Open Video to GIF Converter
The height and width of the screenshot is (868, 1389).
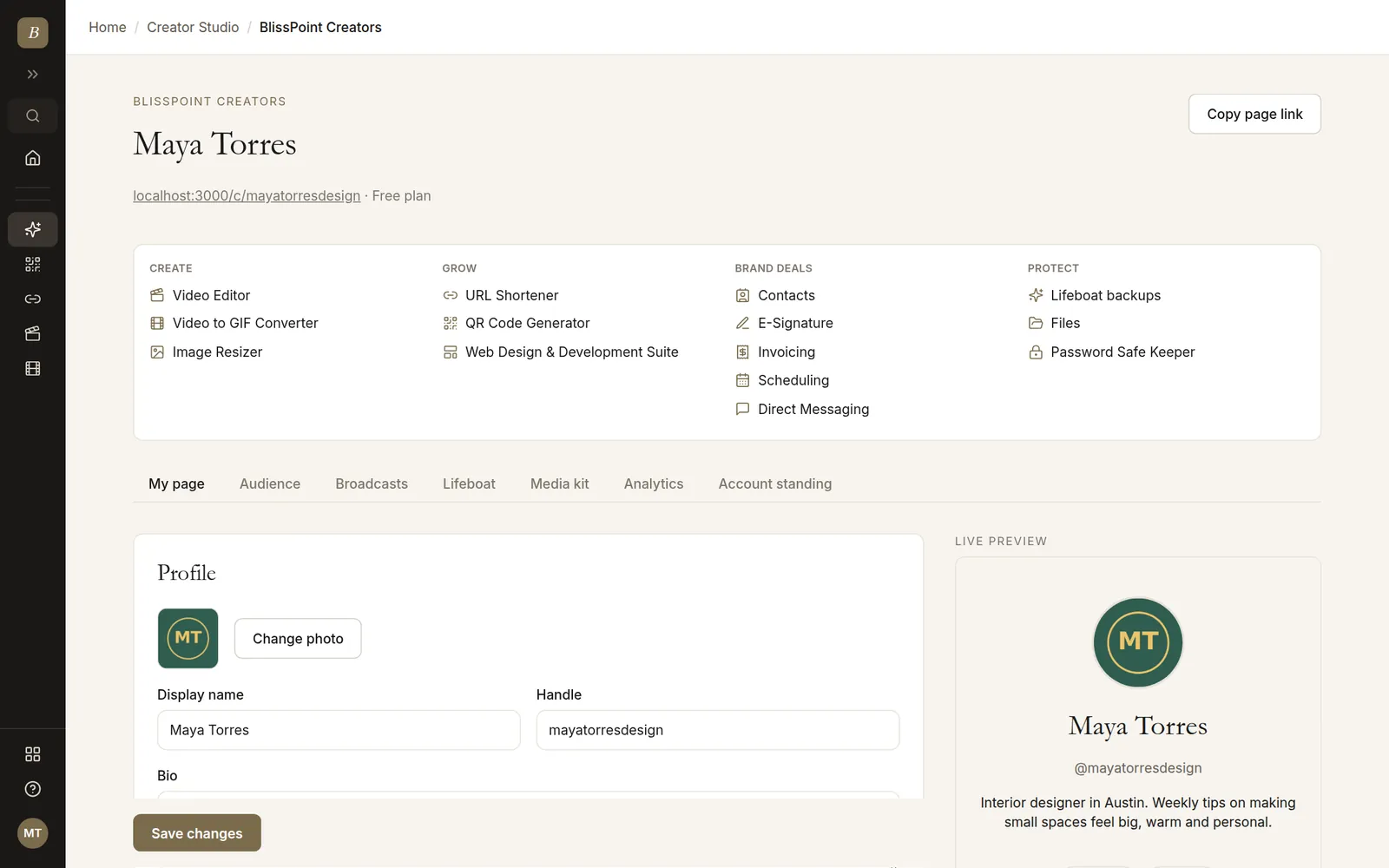click(x=234, y=323)
